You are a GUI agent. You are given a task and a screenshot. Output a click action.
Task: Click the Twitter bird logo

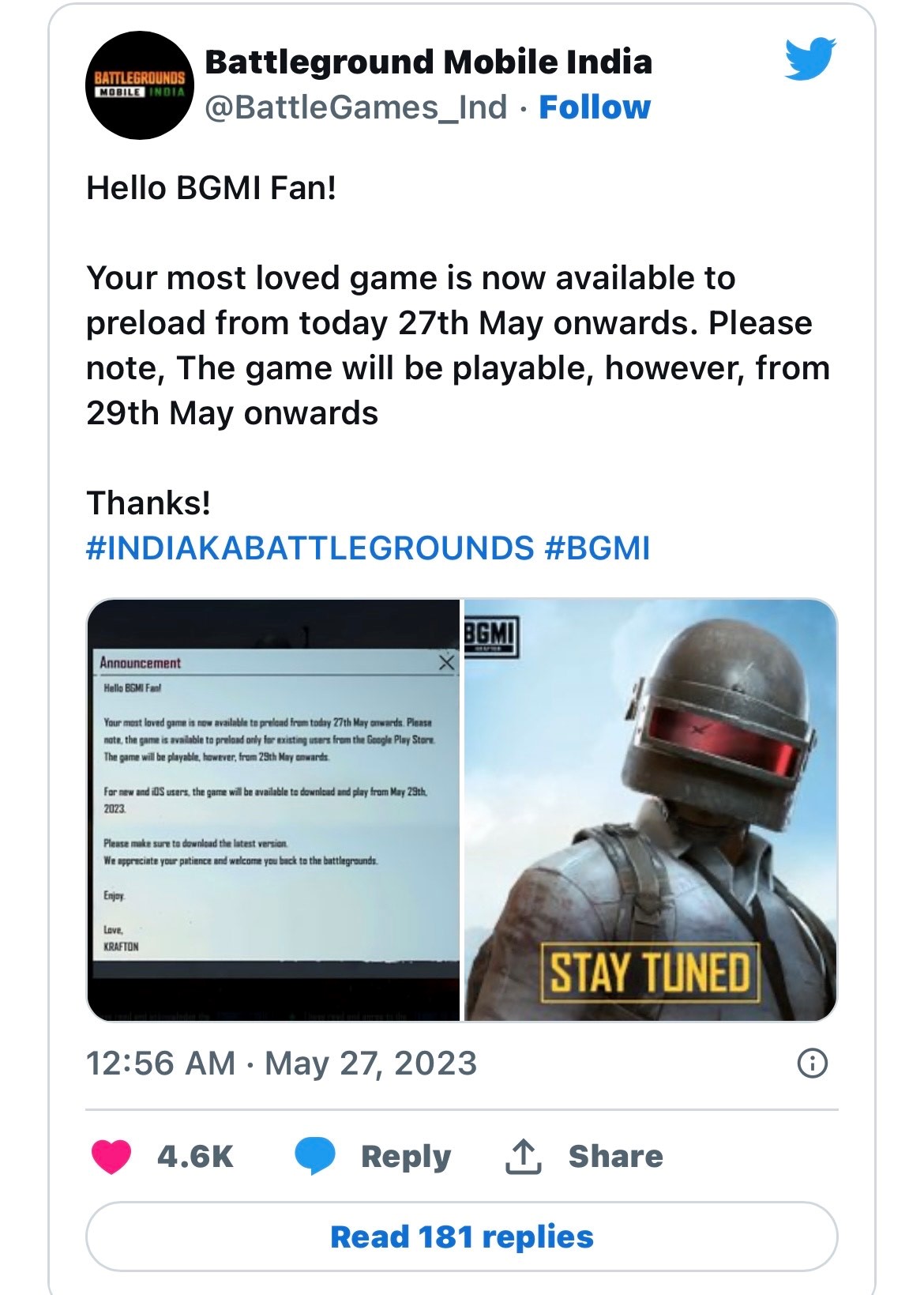tap(810, 58)
